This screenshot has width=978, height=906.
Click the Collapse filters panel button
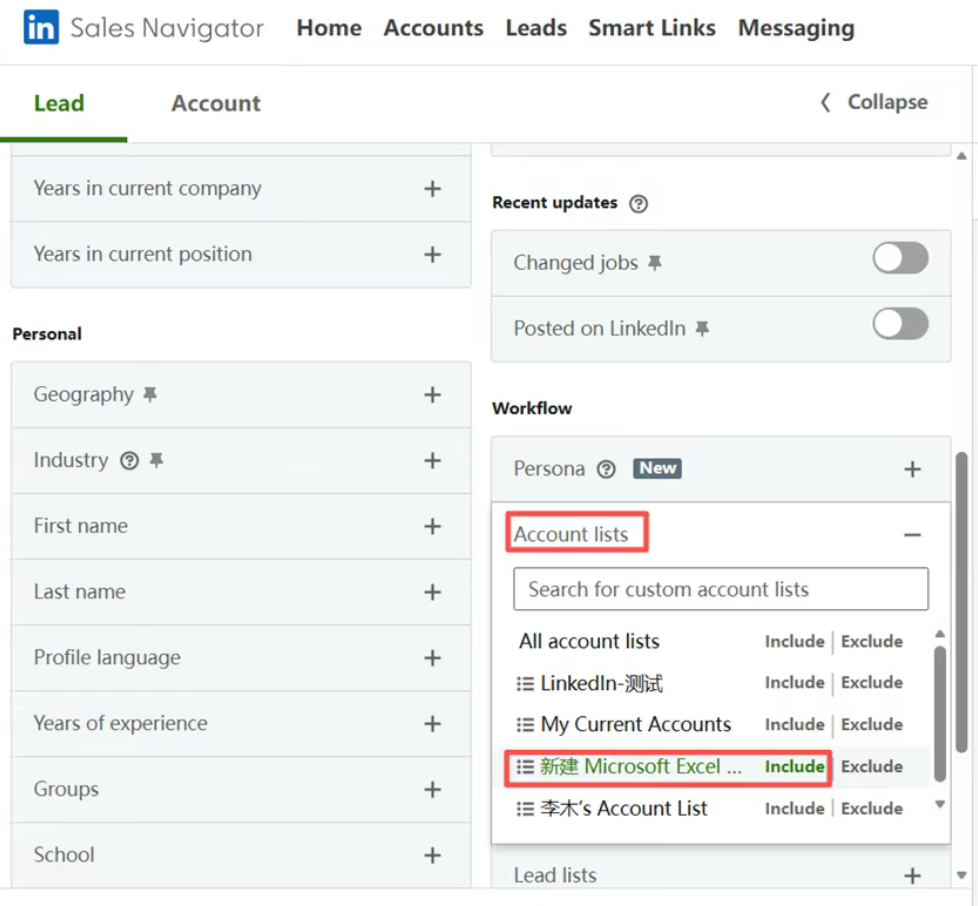(x=874, y=102)
